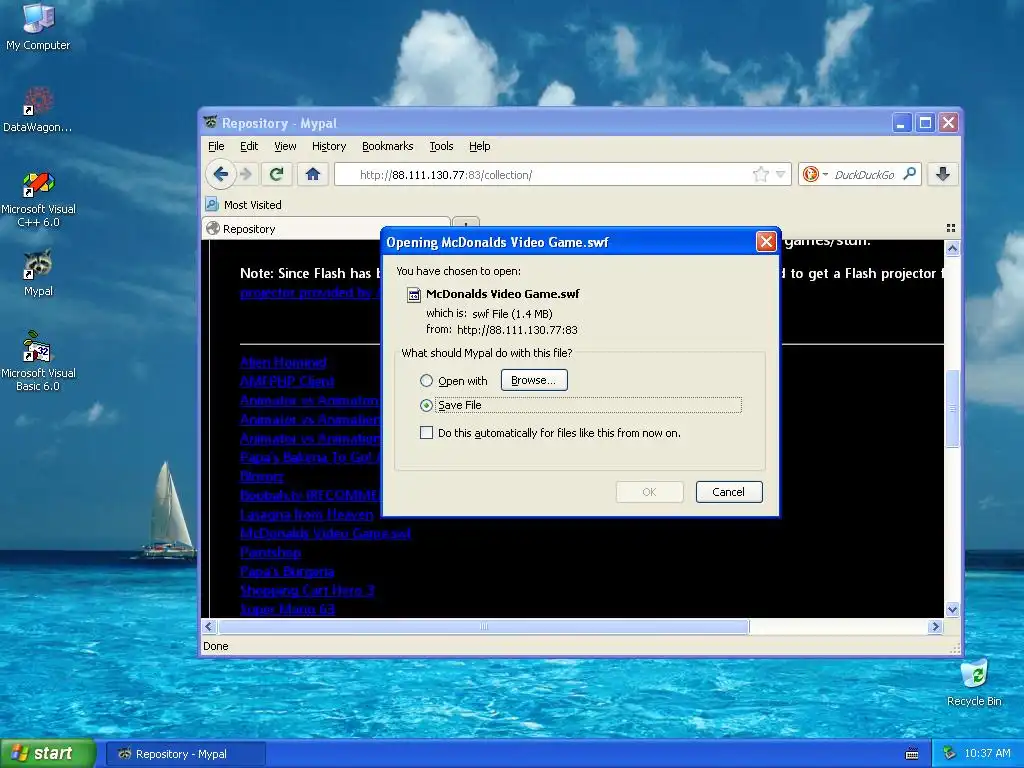The width and height of the screenshot is (1024, 768).
Task: Click the 10:37 AM clock
Action: pyautogui.click(x=987, y=754)
